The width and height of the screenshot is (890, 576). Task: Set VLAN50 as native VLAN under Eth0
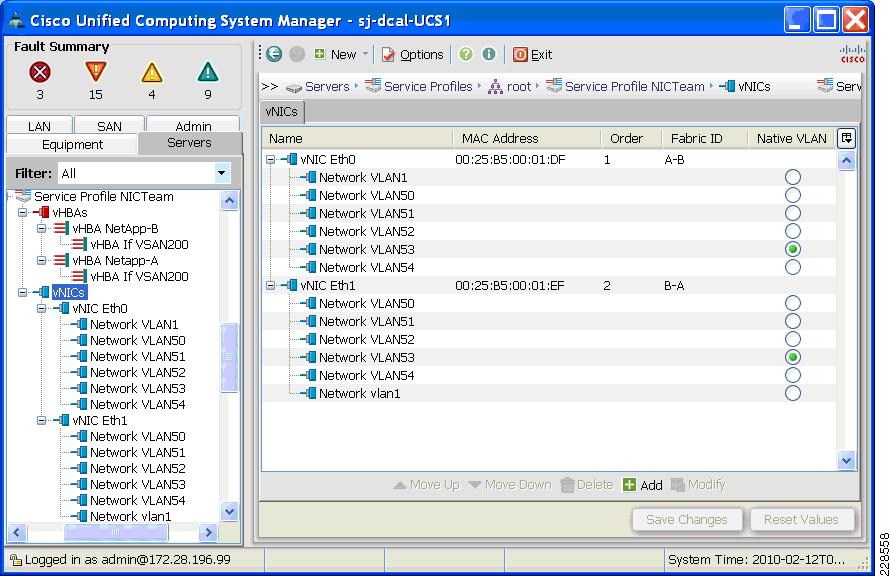[793, 195]
